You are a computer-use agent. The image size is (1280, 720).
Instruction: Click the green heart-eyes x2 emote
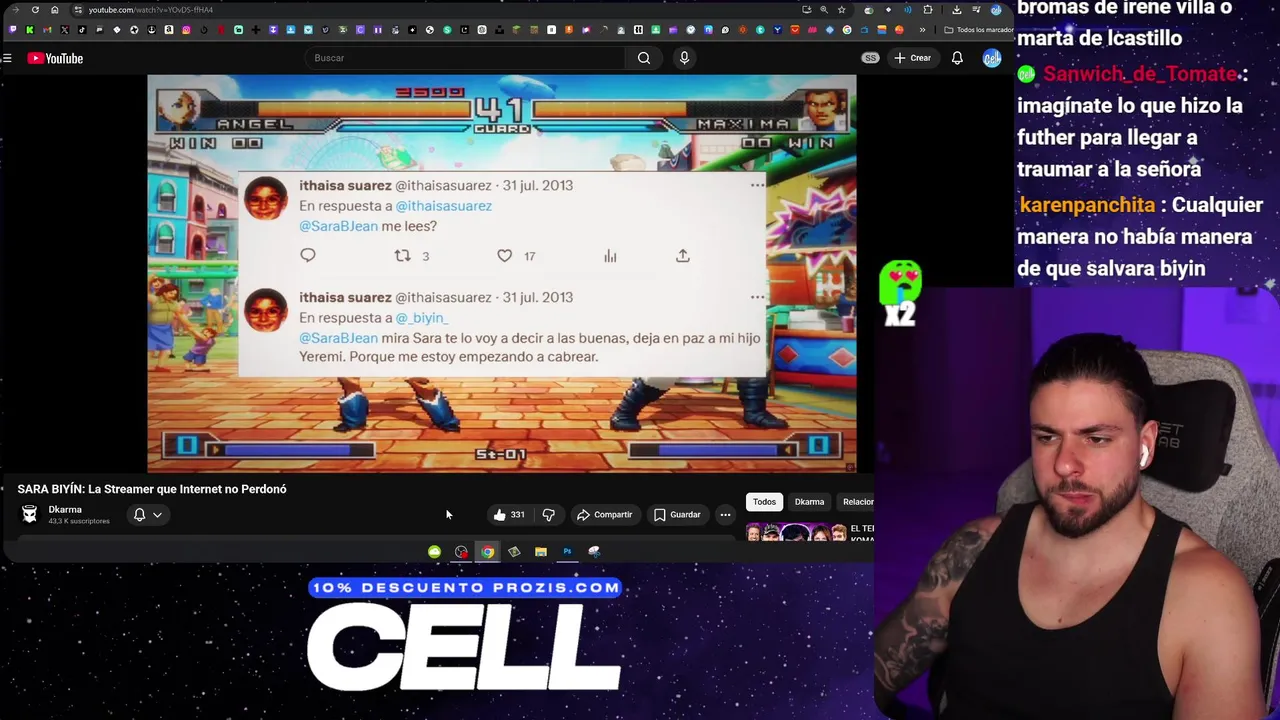[x=900, y=293]
